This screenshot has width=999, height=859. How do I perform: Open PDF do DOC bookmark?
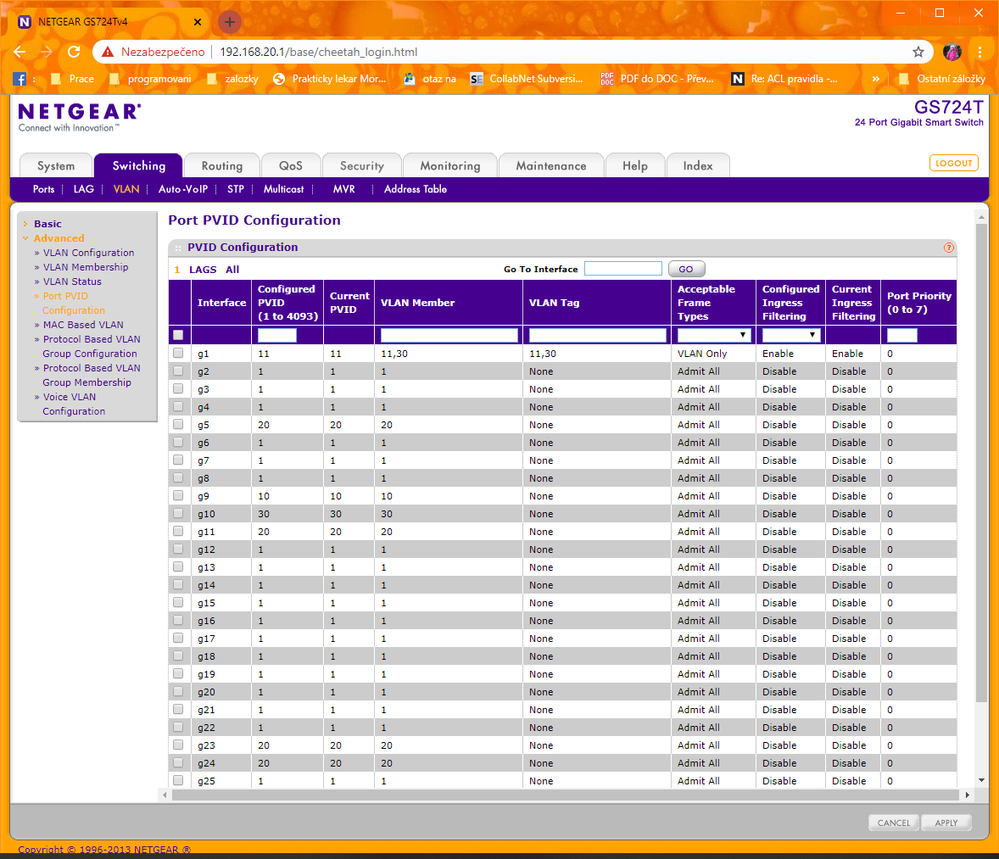tap(658, 79)
